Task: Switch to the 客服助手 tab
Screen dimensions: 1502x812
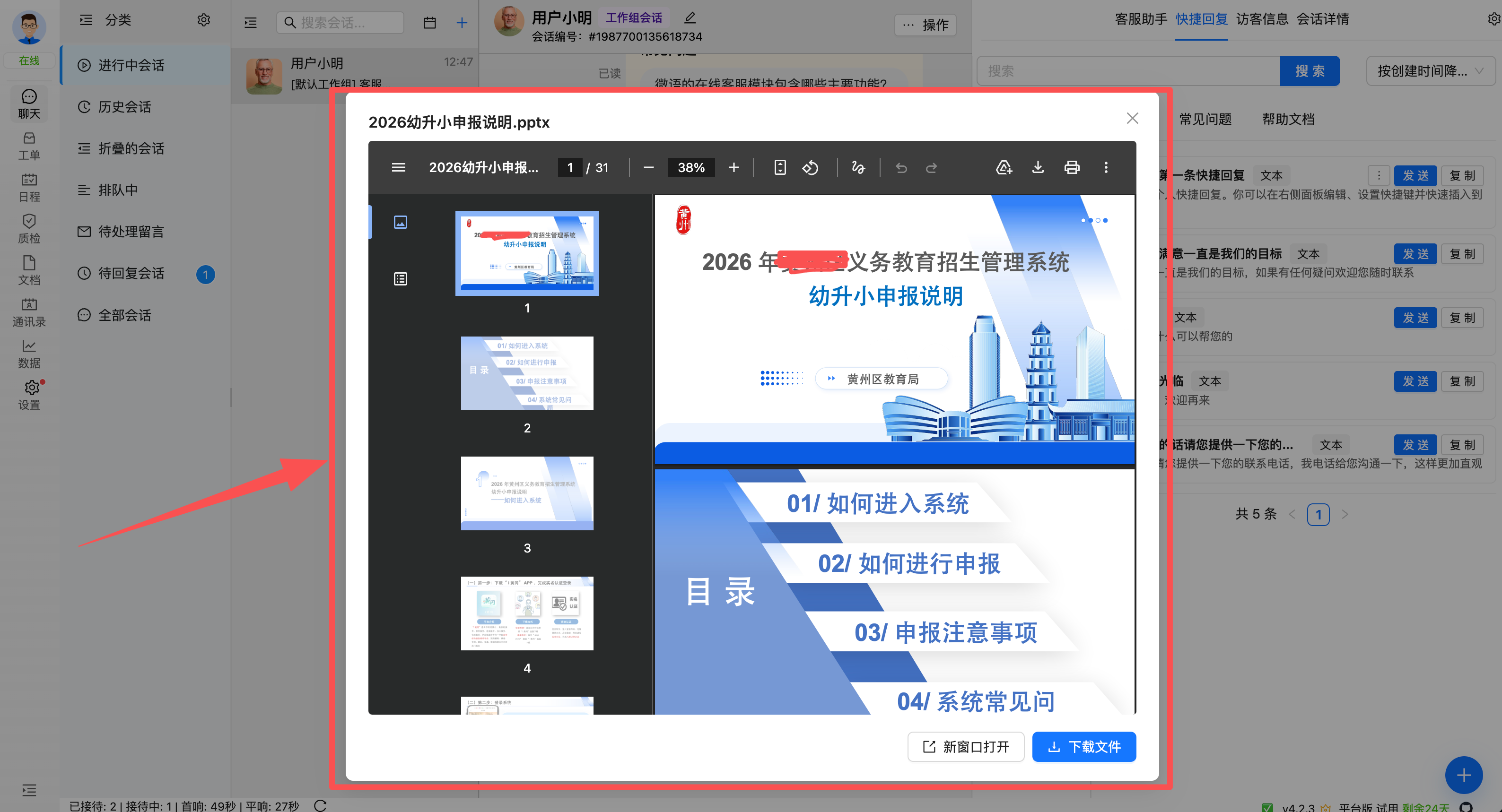Action: coord(1141,19)
